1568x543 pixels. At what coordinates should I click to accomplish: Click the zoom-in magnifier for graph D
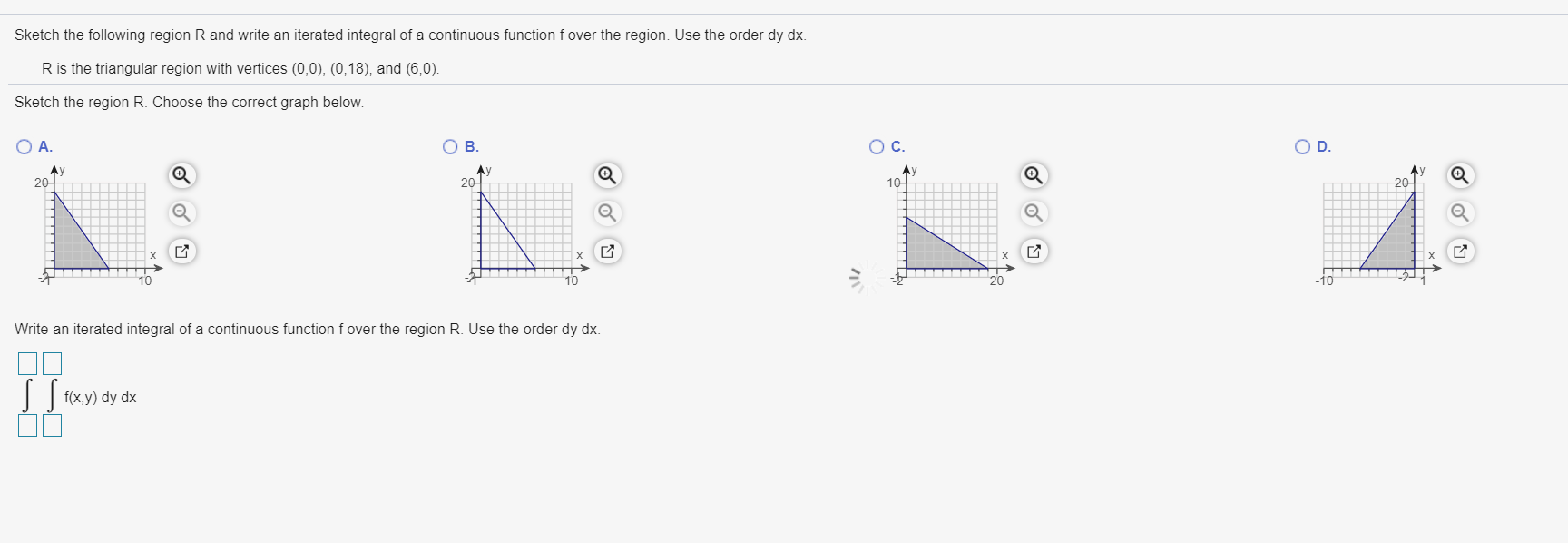pyautogui.click(x=1459, y=175)
